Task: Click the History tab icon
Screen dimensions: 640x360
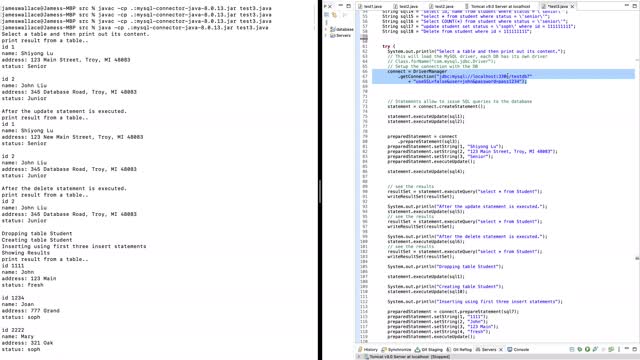Action: (x=360, y=349)
